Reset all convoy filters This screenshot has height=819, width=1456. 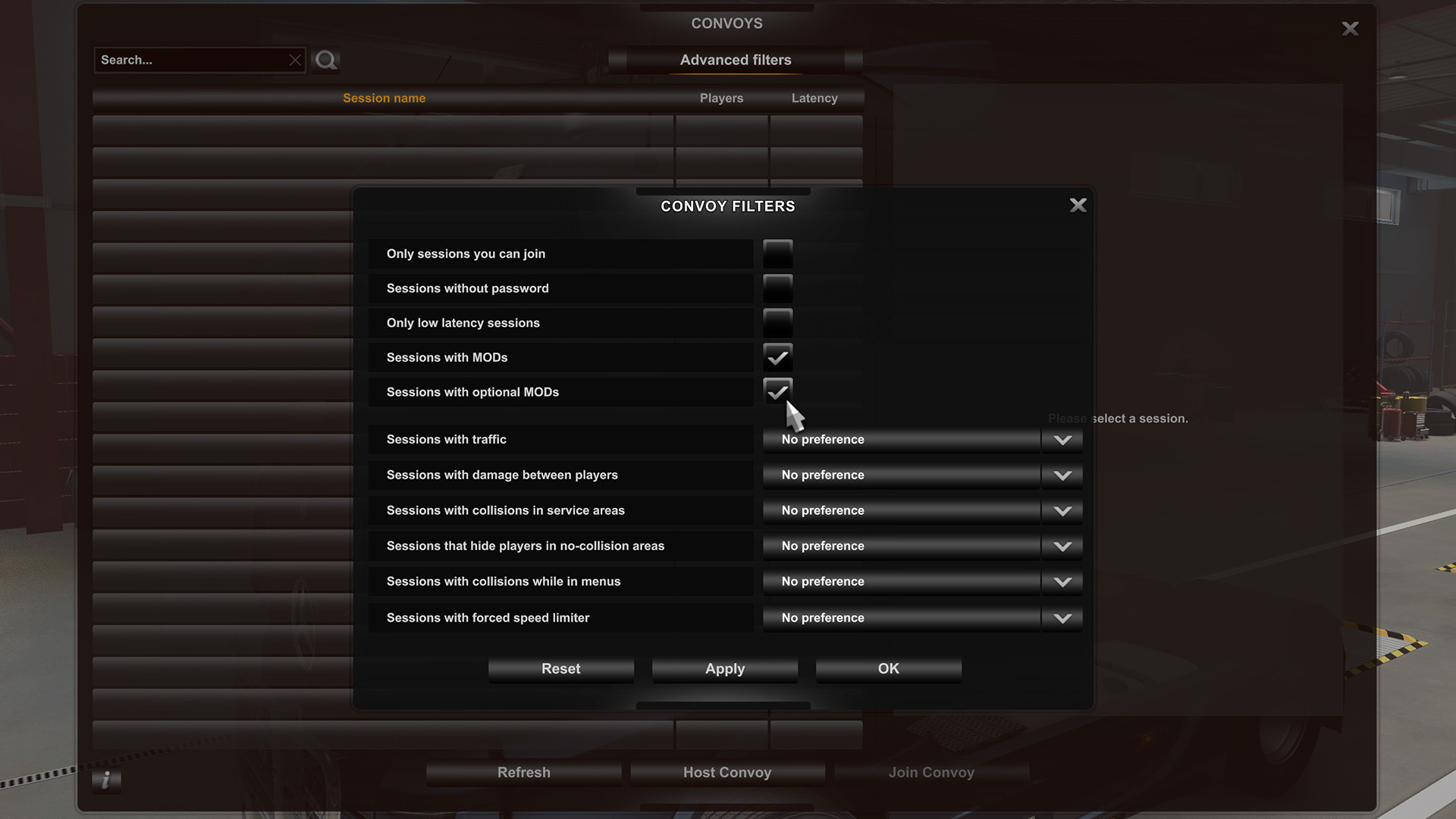[561, 669]
